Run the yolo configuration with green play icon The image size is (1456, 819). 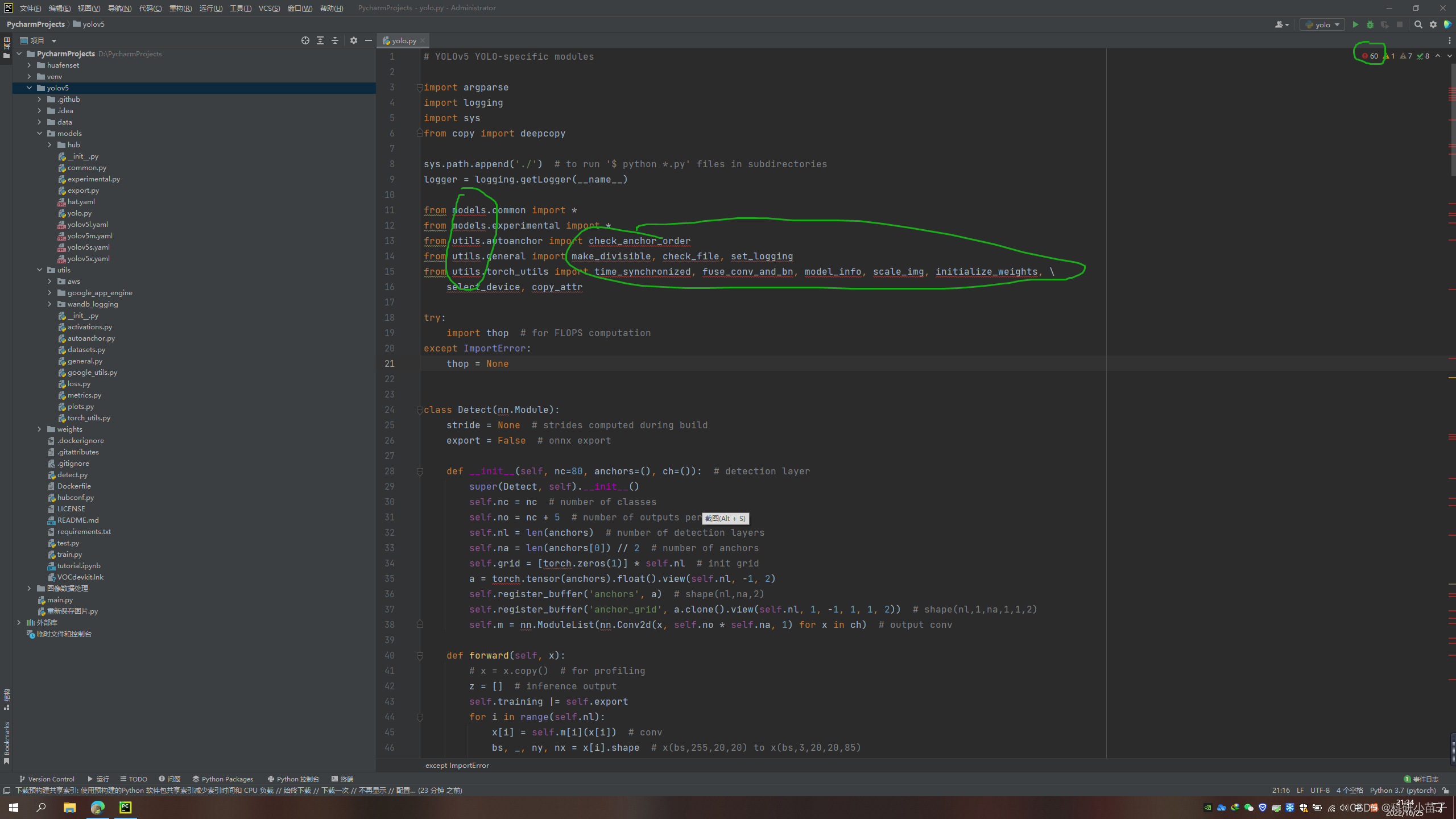coord(1355,24)
